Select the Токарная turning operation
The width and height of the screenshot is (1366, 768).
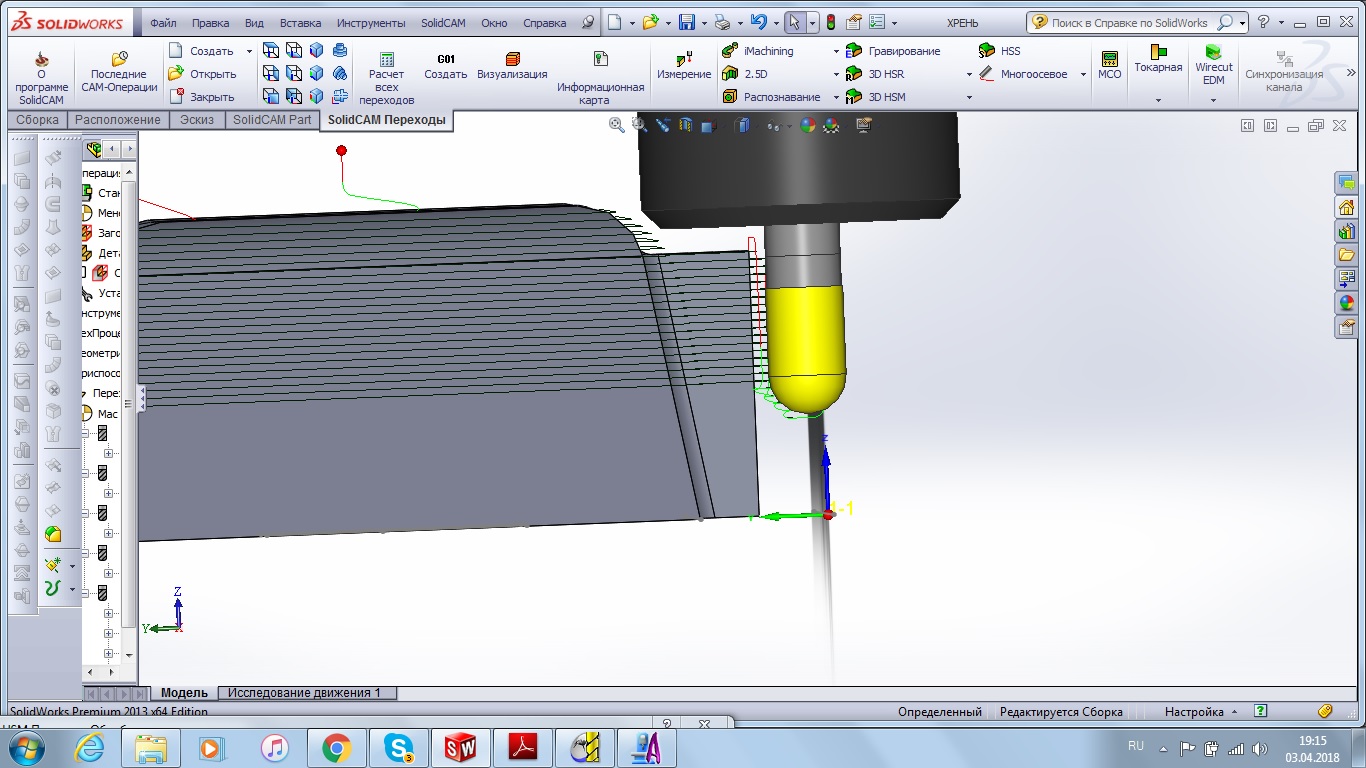[1158, 60]
